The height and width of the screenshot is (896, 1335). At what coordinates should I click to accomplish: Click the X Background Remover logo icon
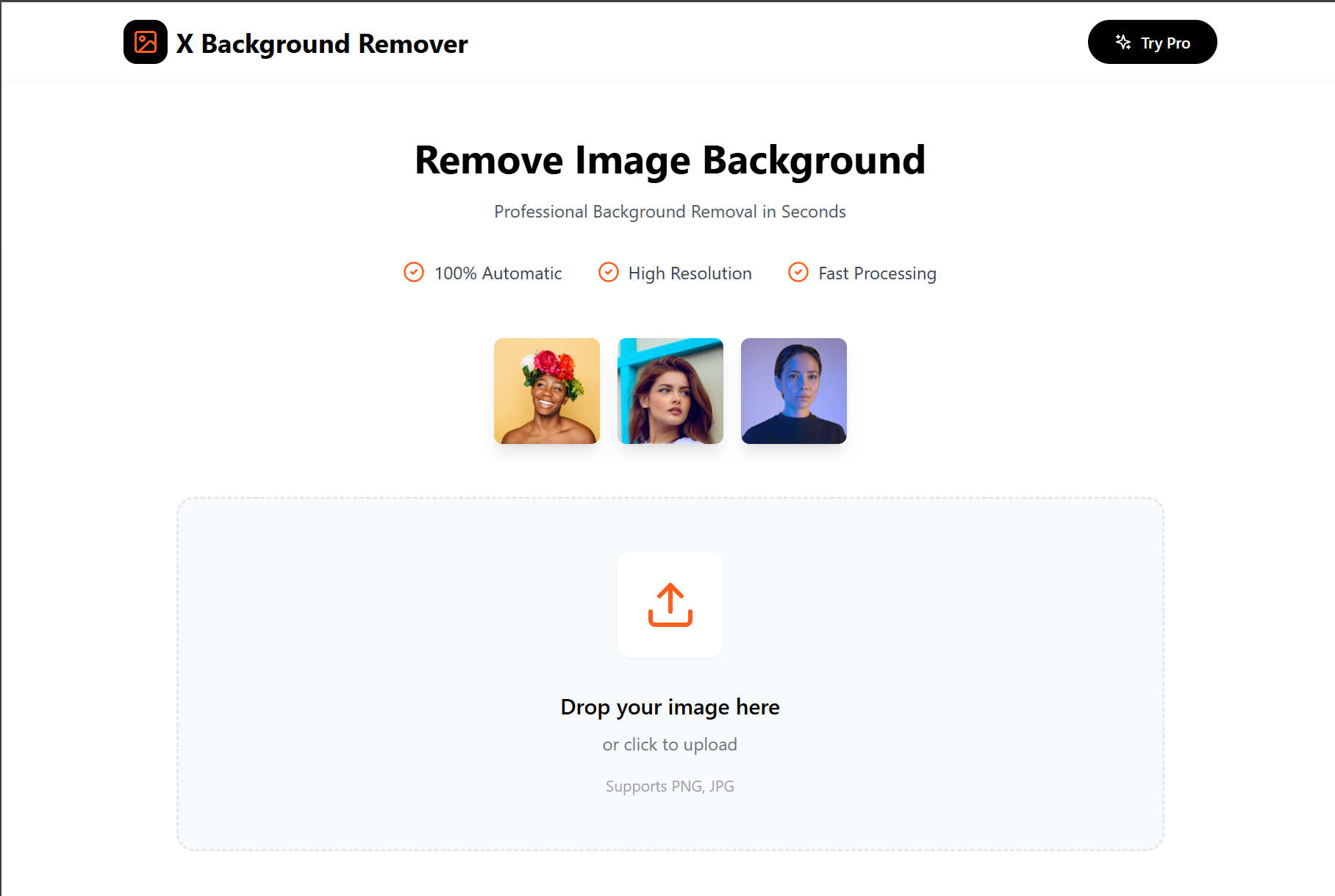(x=146, y=42)
